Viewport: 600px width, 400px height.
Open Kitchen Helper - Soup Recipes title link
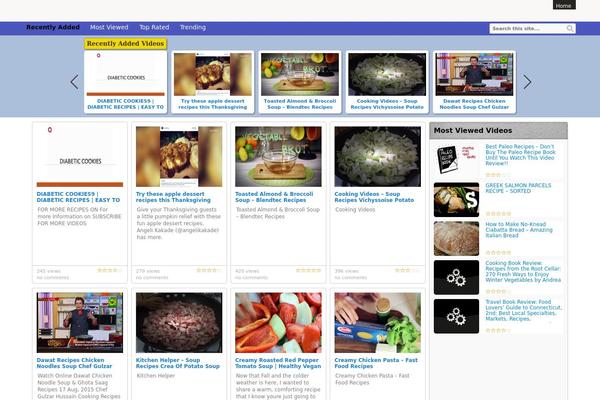pyautogui.click(x=178, y=363)
